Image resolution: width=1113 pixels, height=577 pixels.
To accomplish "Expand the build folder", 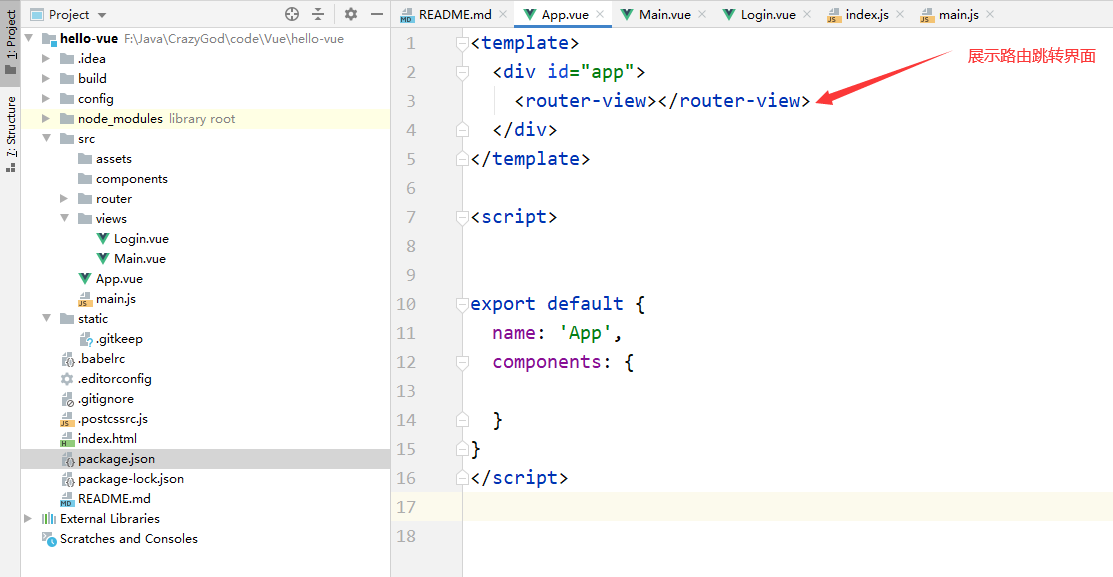I will point(46,78).
